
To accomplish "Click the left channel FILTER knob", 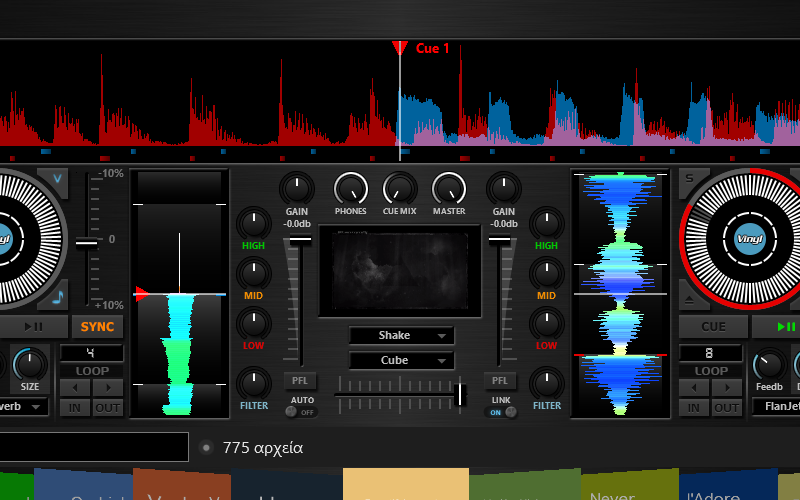I will click(254, 384).
